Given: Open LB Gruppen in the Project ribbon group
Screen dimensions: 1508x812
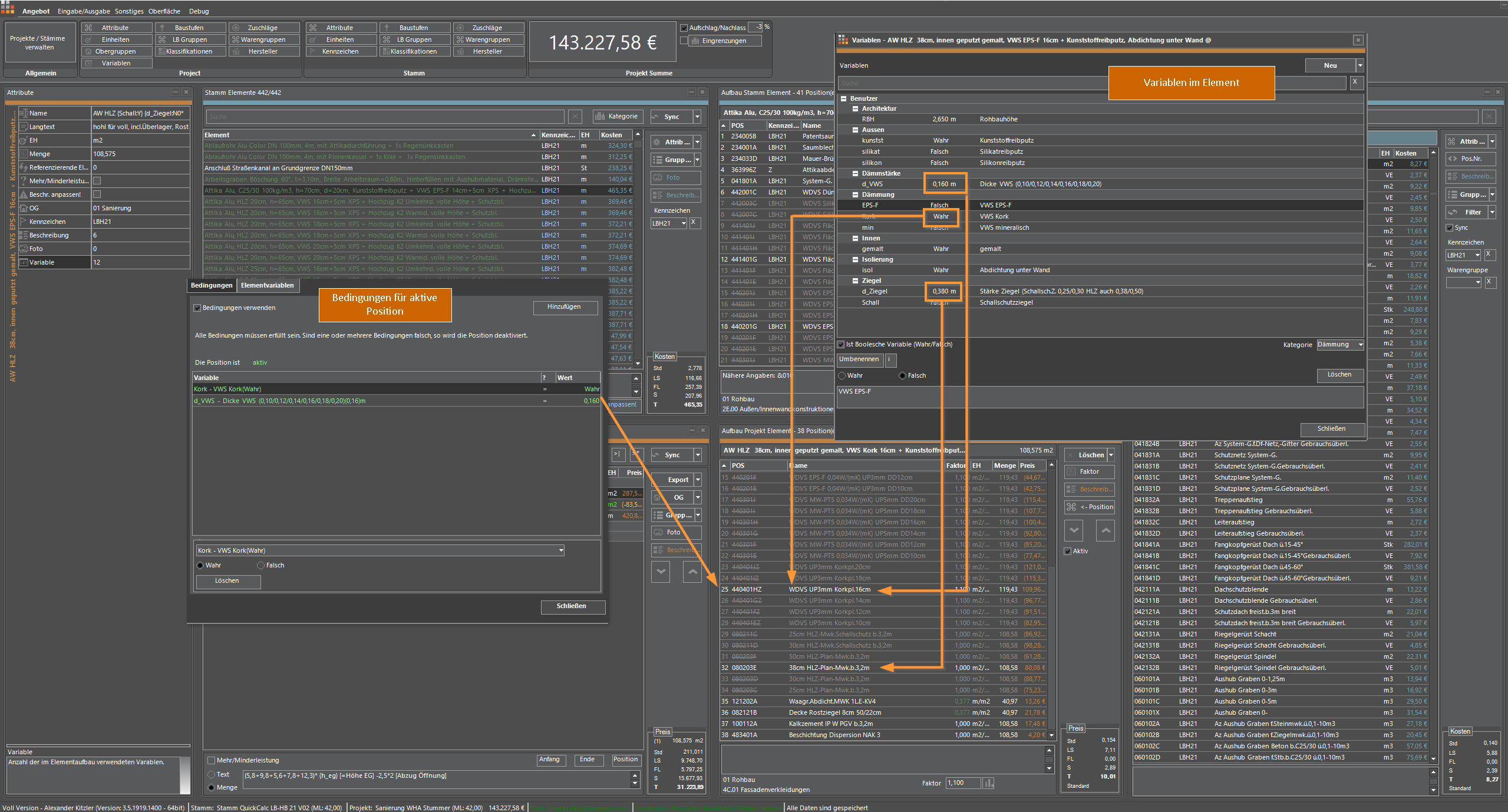Looking at the screenshot, I should click(x=189, y=39).
